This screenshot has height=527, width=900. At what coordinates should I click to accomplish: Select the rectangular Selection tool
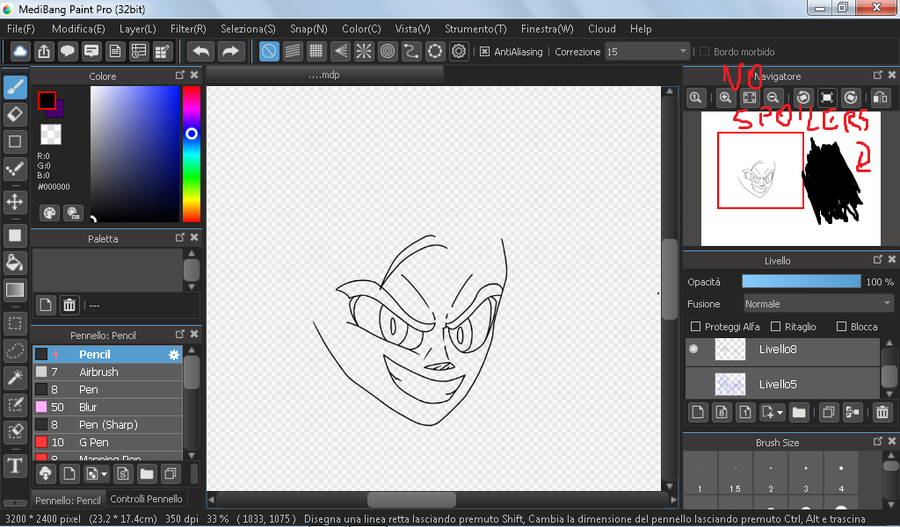15,323
